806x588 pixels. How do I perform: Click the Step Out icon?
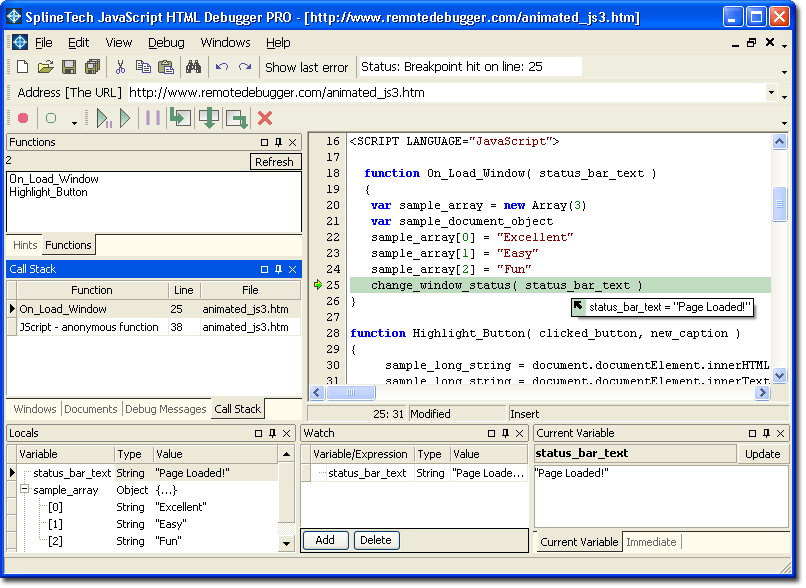236,119
